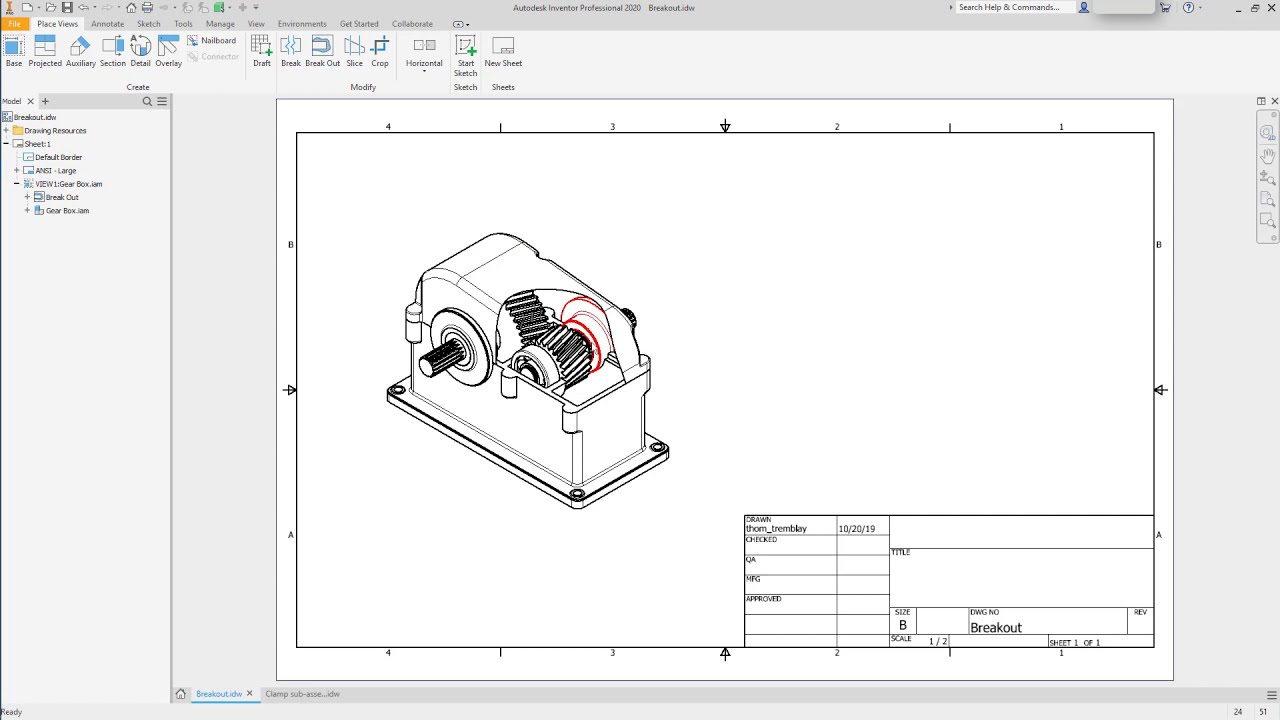Viewport: 1280px width, 720px height.
Task: Select the Draft view tool
Action: pos(261,51)
